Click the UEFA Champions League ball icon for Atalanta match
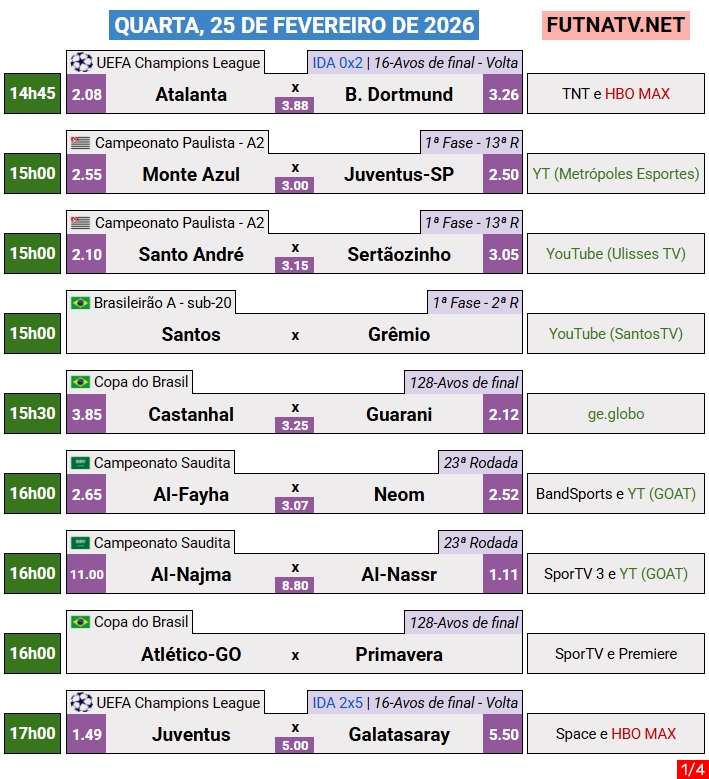Screen dimensions: 709x779 (x=81, y=63)
